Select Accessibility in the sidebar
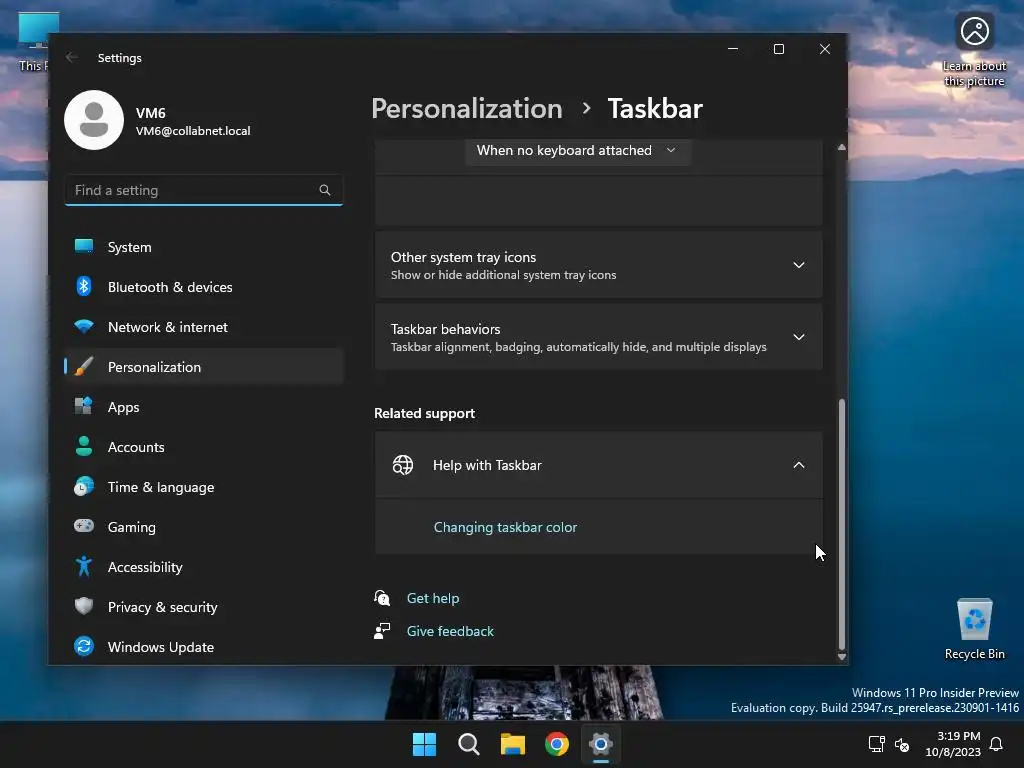1024x768 pixels. (x=204, y=567)
